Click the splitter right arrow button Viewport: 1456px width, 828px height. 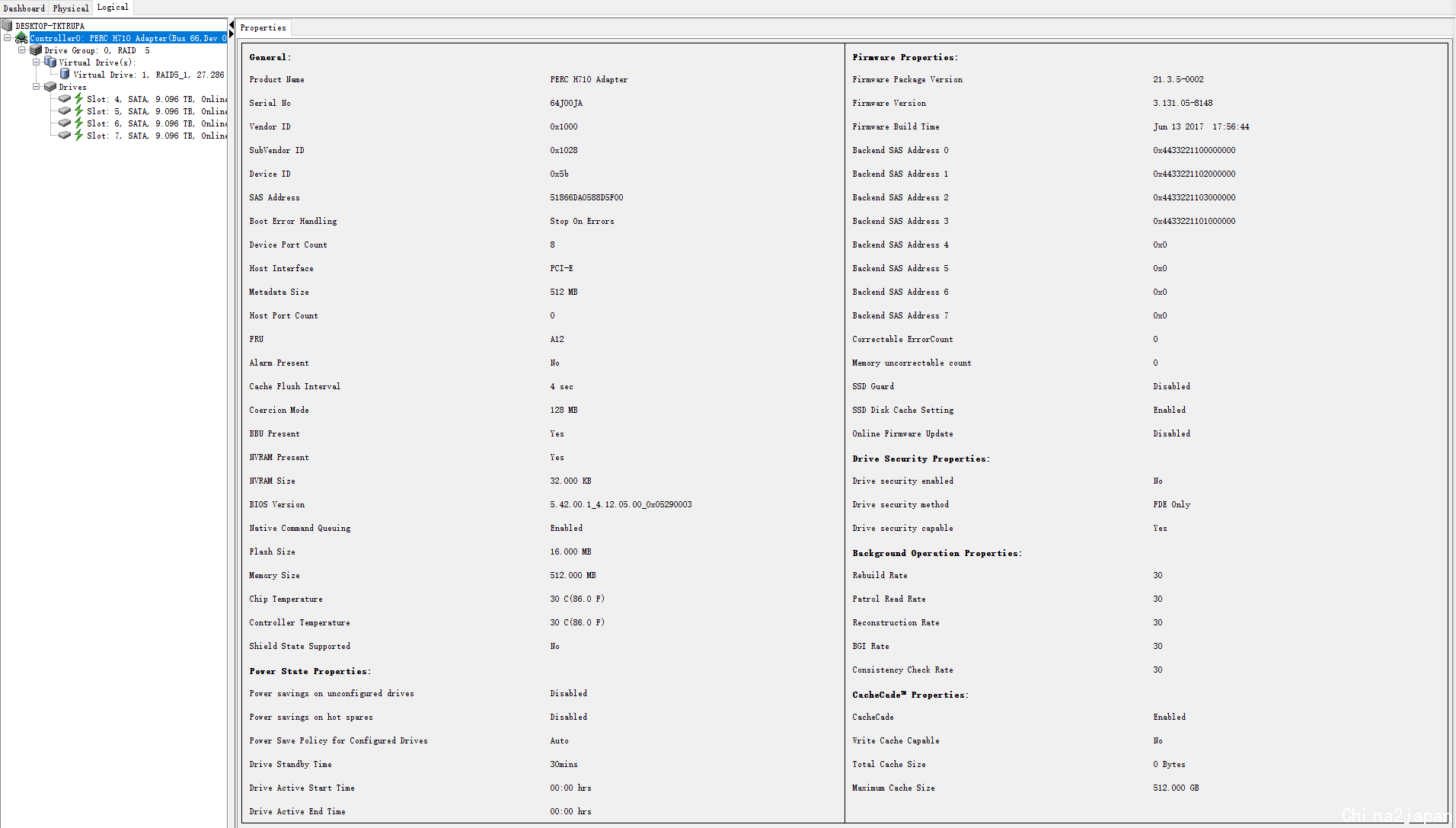point(231,34)
